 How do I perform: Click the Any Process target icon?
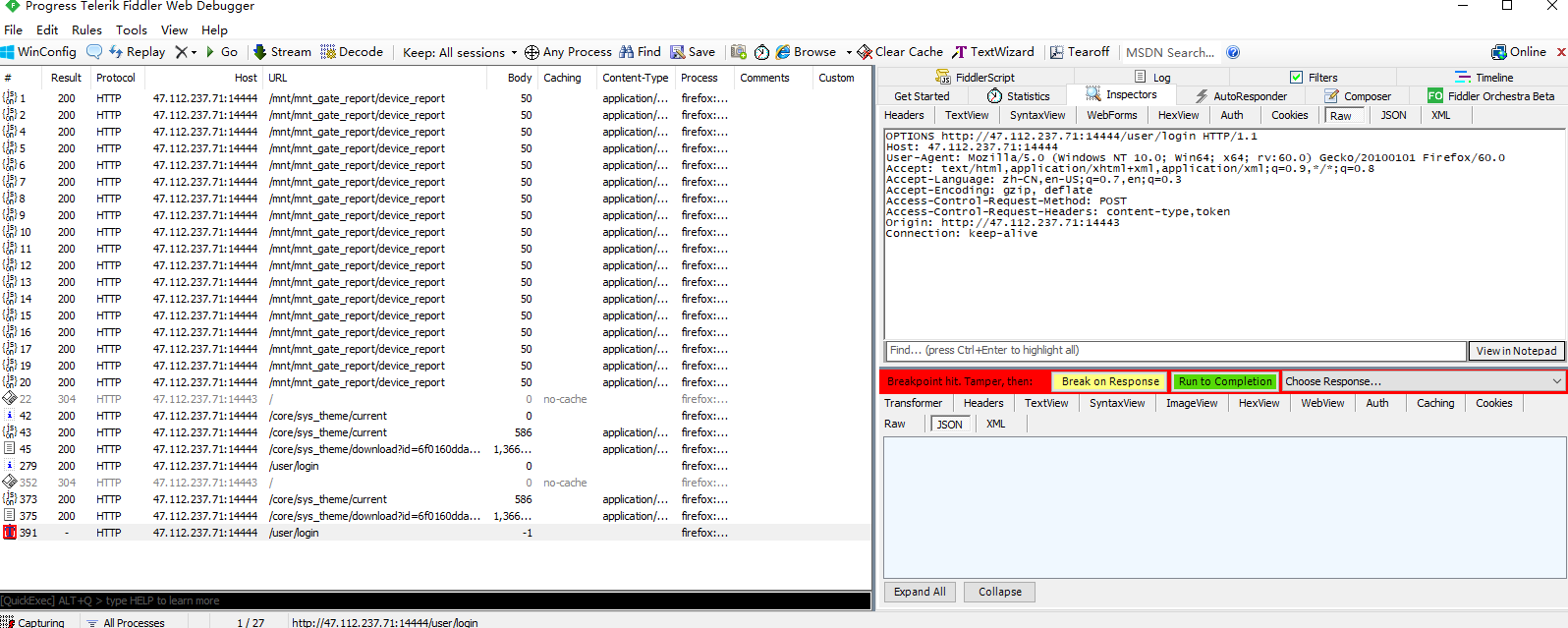click(x=532, y=52)
